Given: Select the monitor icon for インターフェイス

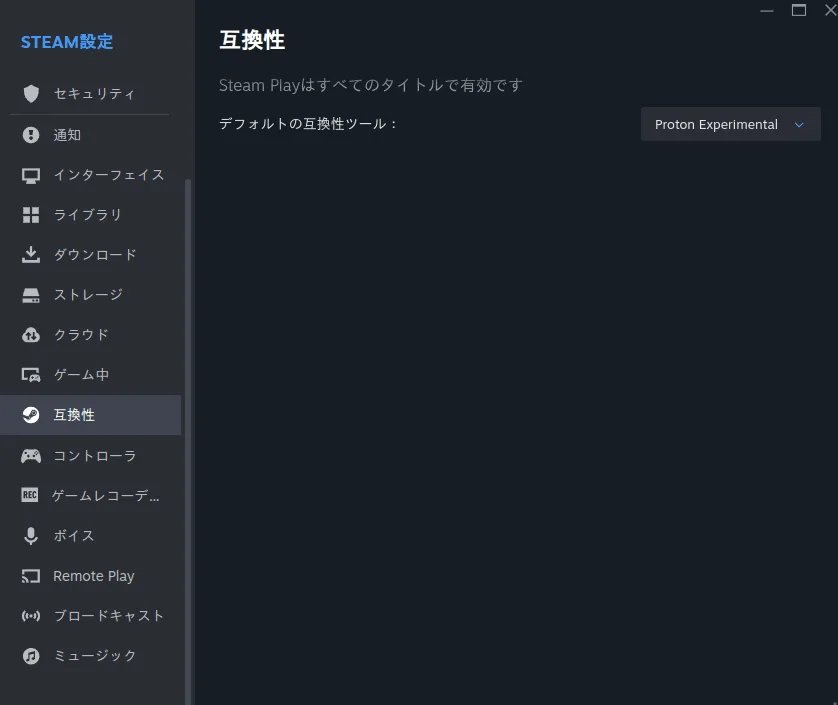Looking at the screenshot, I should (31, 175).
